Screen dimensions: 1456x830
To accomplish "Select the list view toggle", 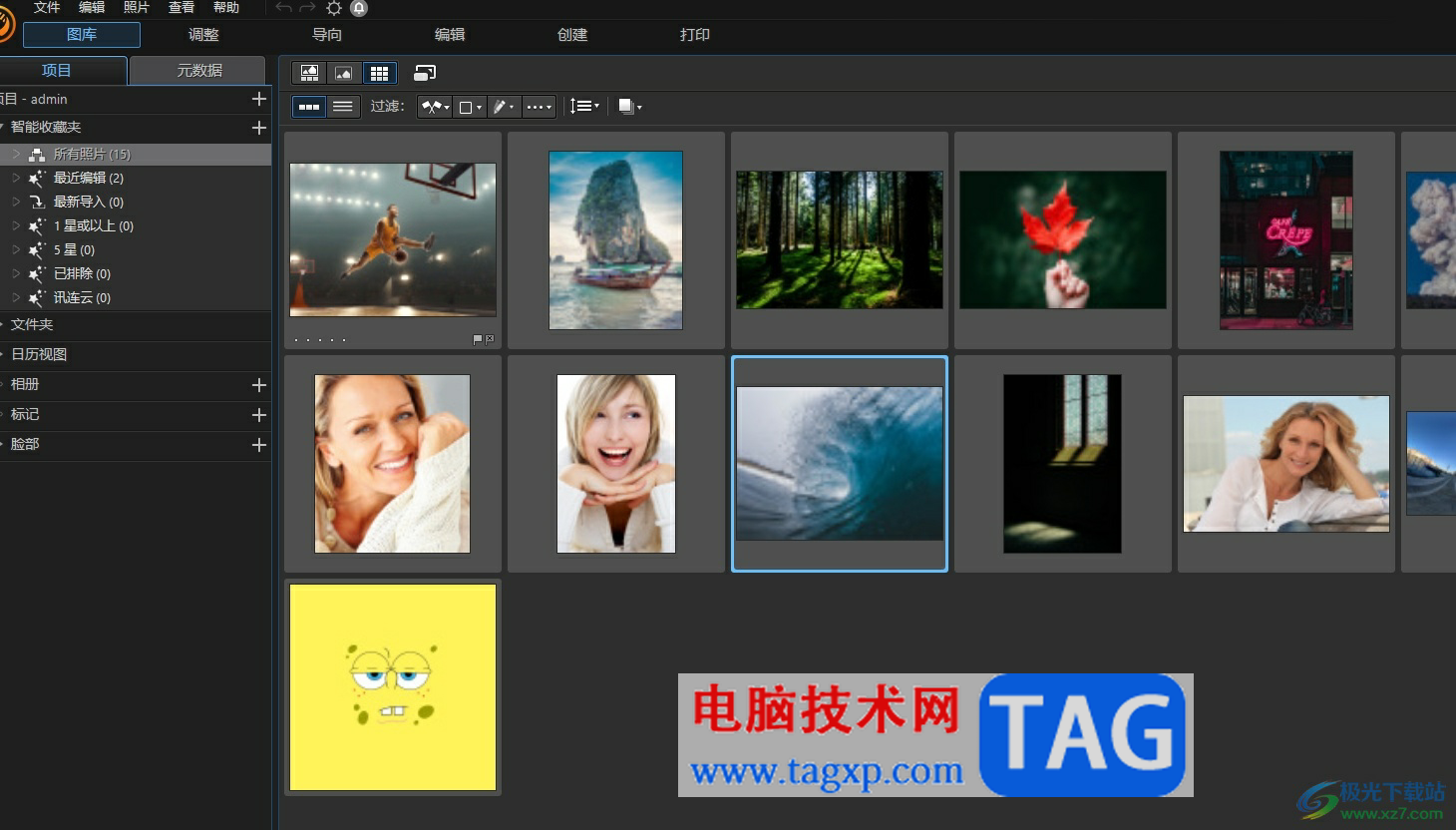I will 342,107.
